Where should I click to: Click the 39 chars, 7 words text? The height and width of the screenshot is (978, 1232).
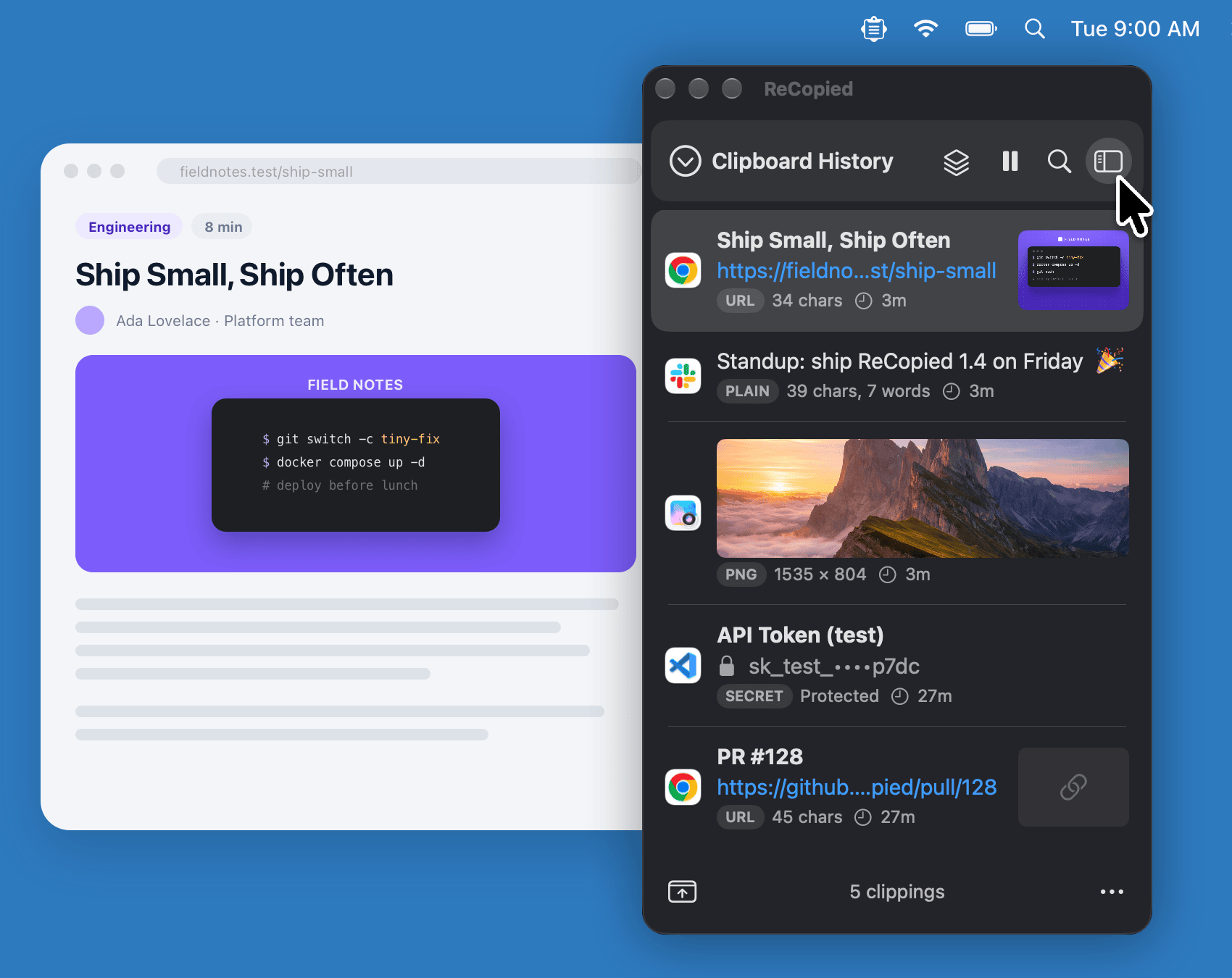click(x=858, y=391)
